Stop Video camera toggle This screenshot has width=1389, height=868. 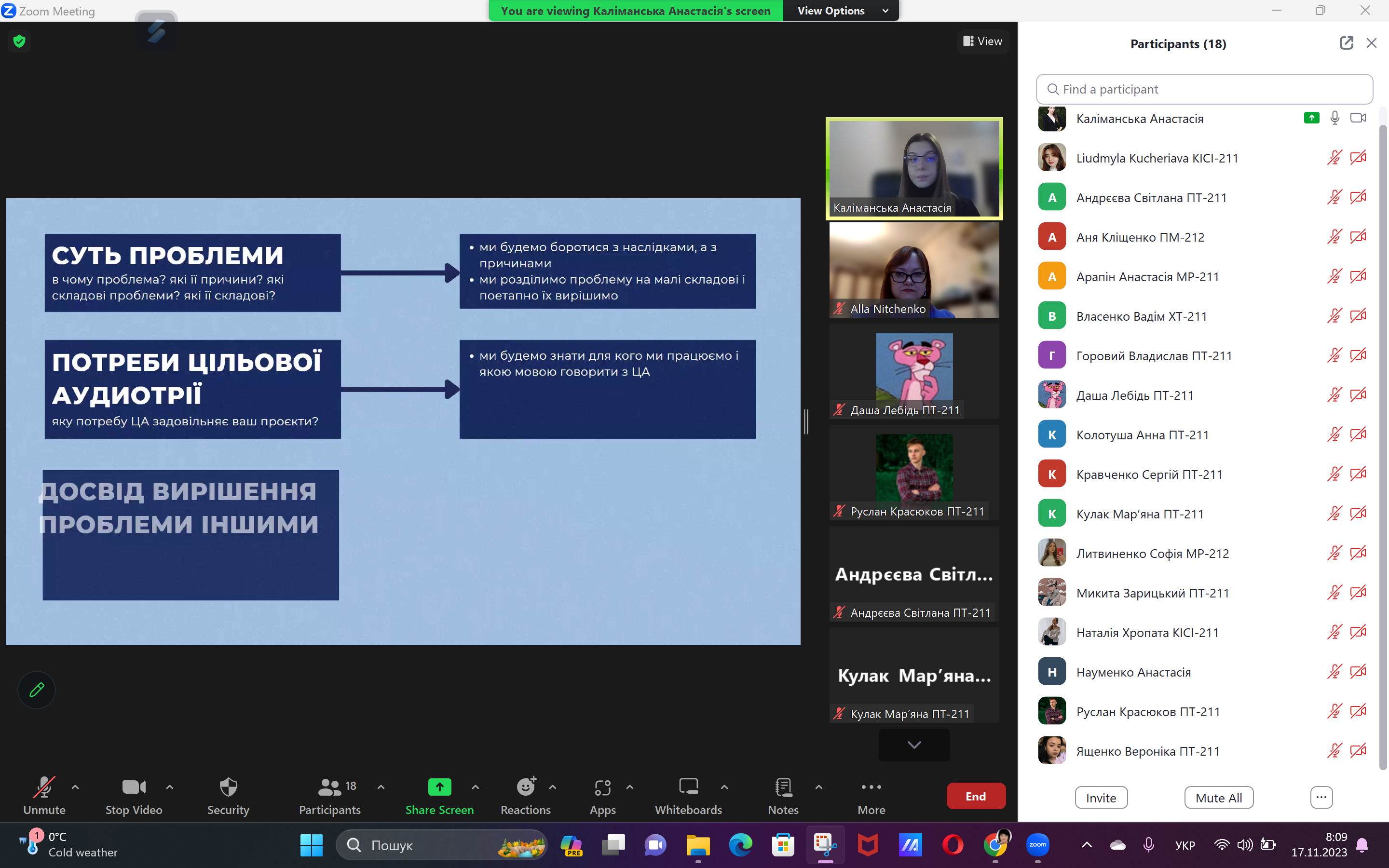coord(134,795)
